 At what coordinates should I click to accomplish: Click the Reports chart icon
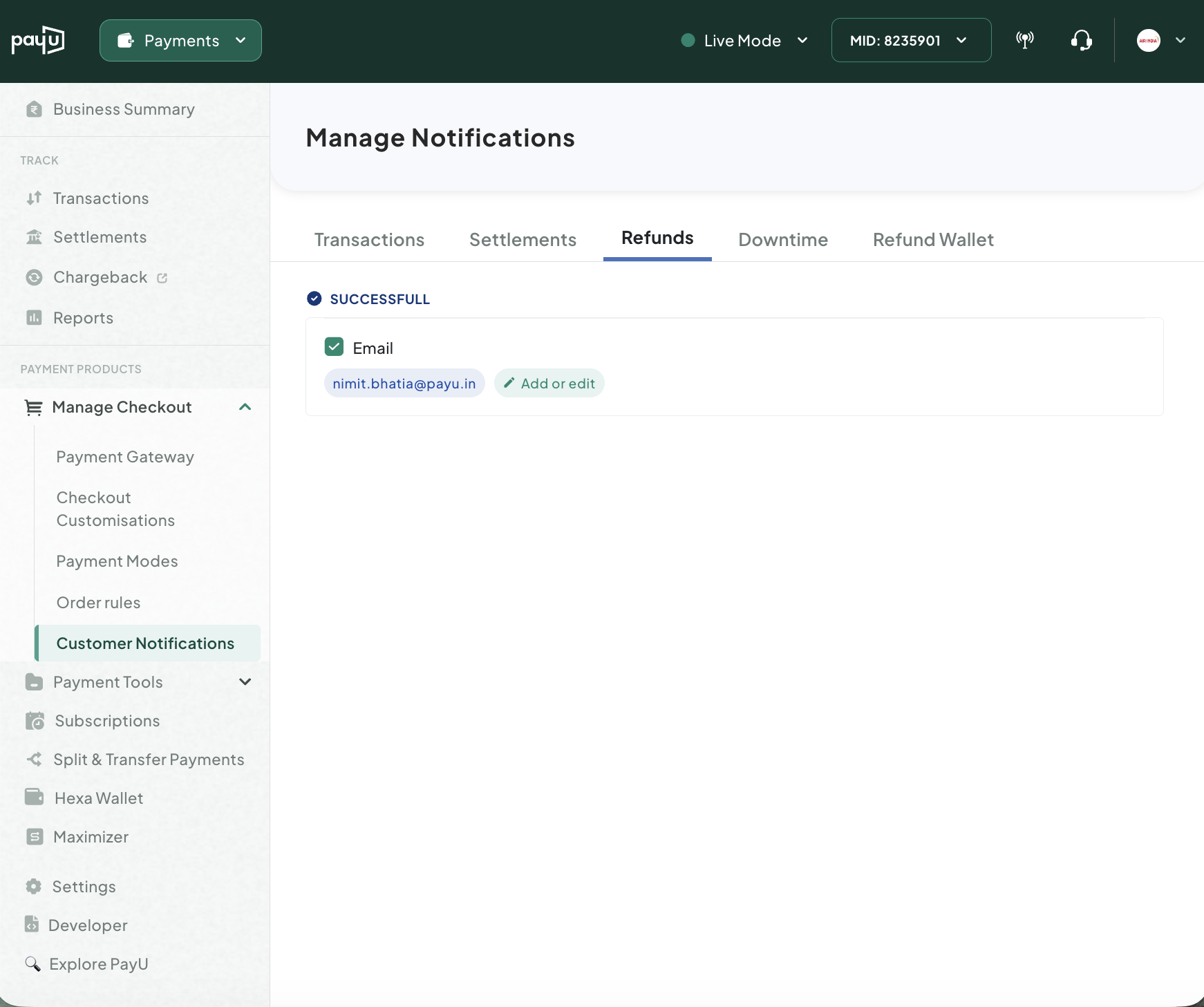point(34,317)
